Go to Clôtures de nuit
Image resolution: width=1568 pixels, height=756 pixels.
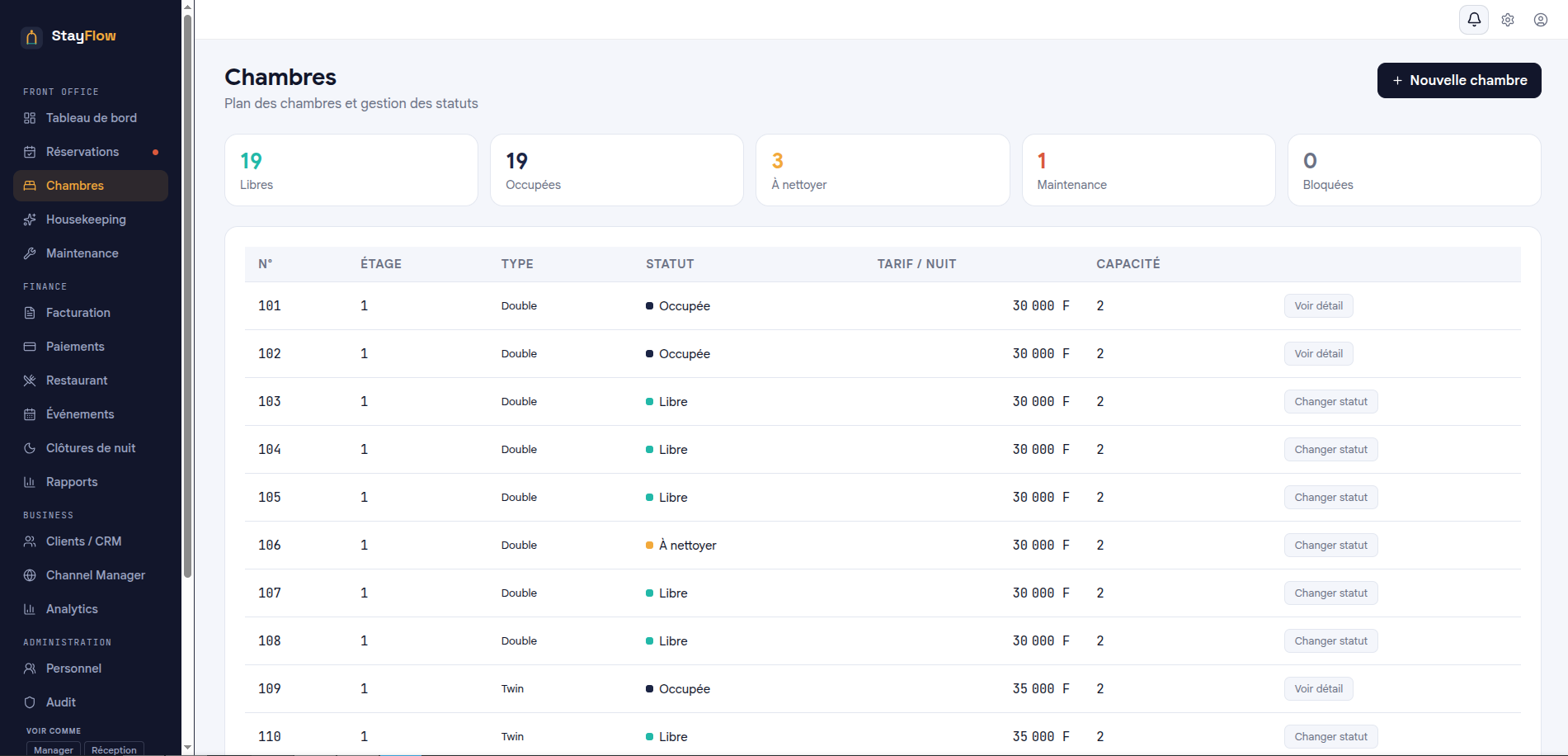91,448
